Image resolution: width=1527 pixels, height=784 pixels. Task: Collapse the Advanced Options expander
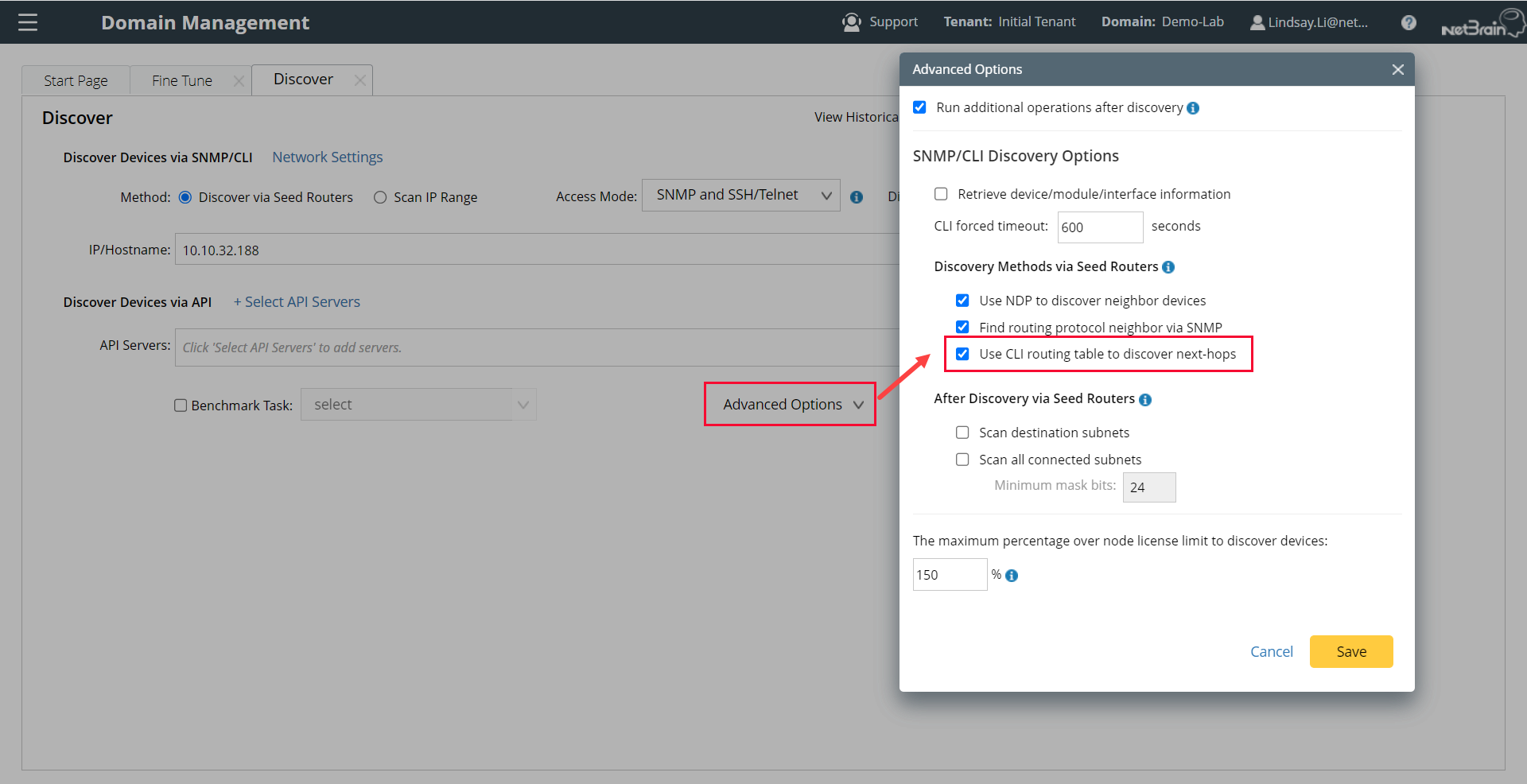point(791,405)
